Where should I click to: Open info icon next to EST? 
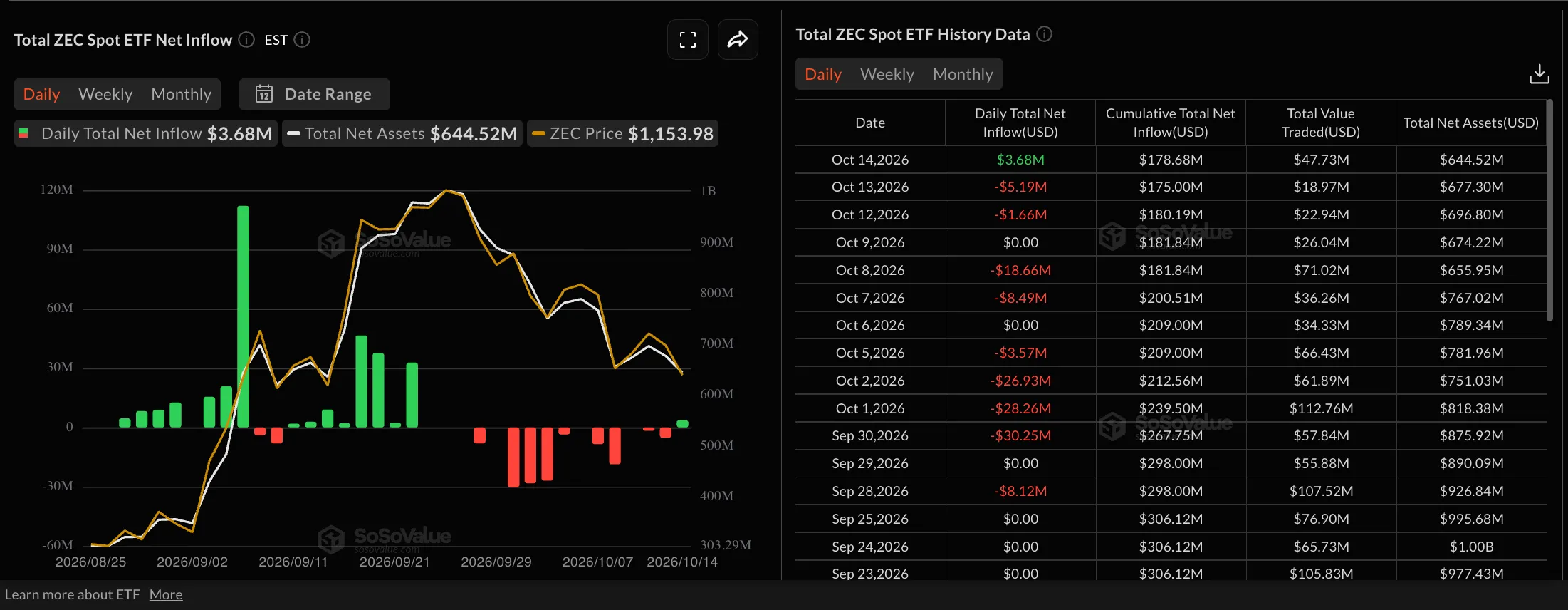302,40
